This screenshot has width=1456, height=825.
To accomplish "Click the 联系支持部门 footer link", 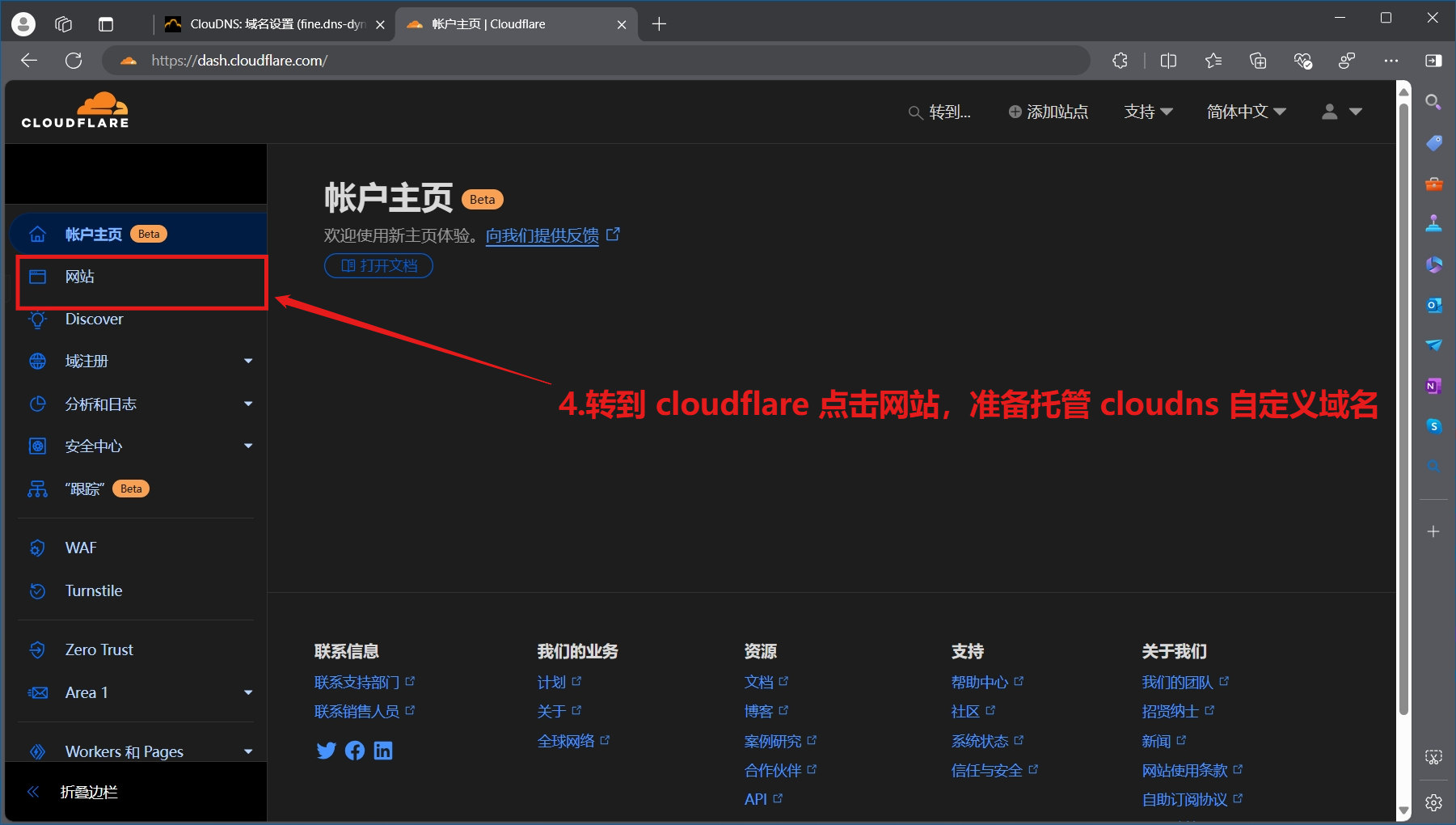I will [357, 682].
